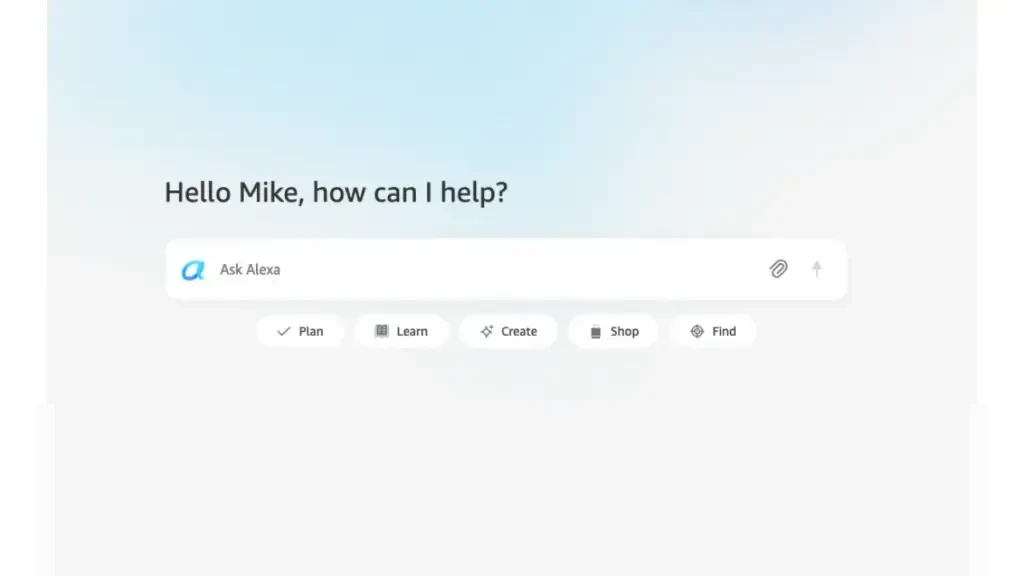Viewport: 1024px width, 576px height.
Task: Click the sparkle icon on the Create chip
Action: [487, 331]
